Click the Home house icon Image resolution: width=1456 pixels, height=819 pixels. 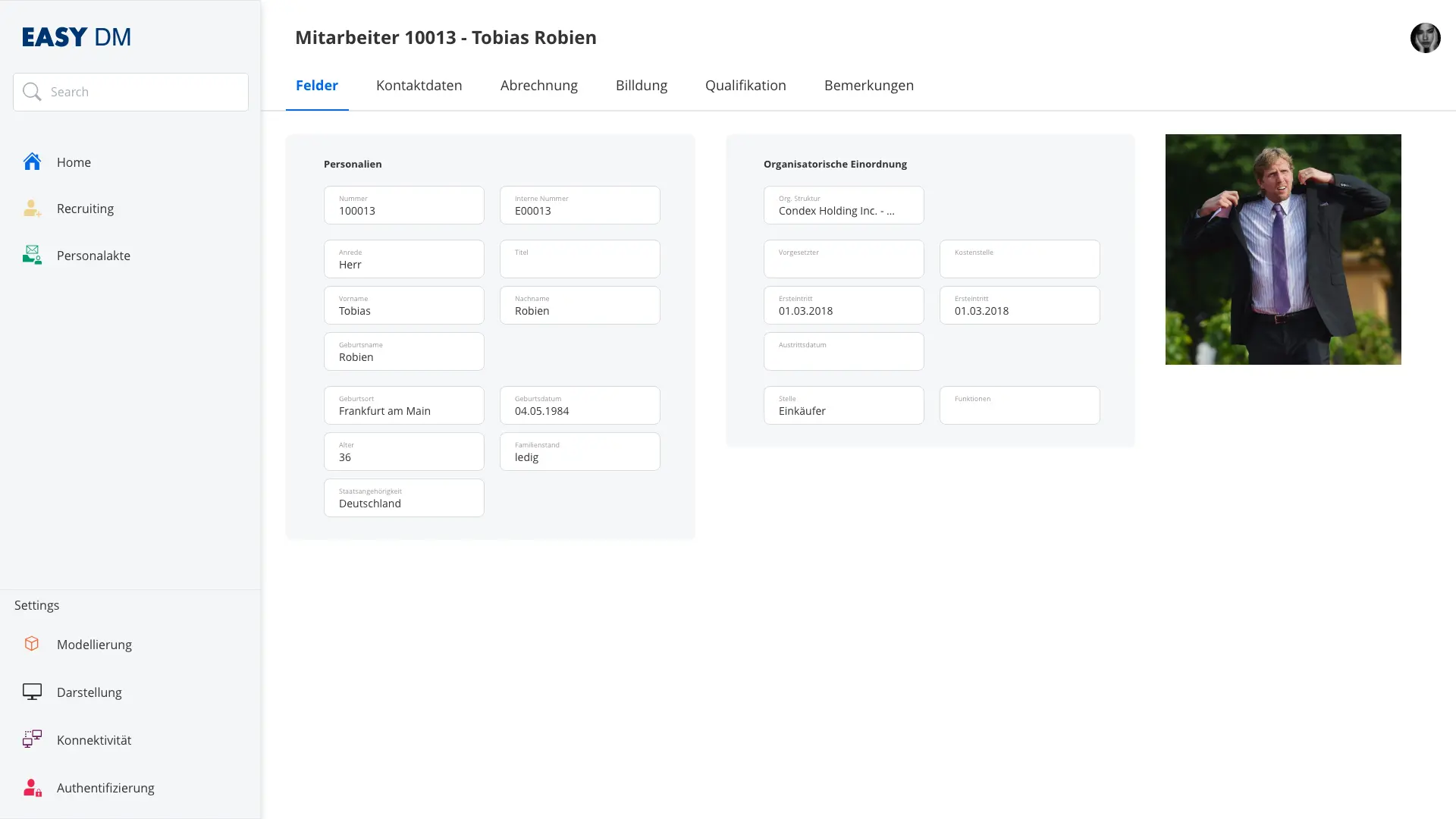pos(32,162)
